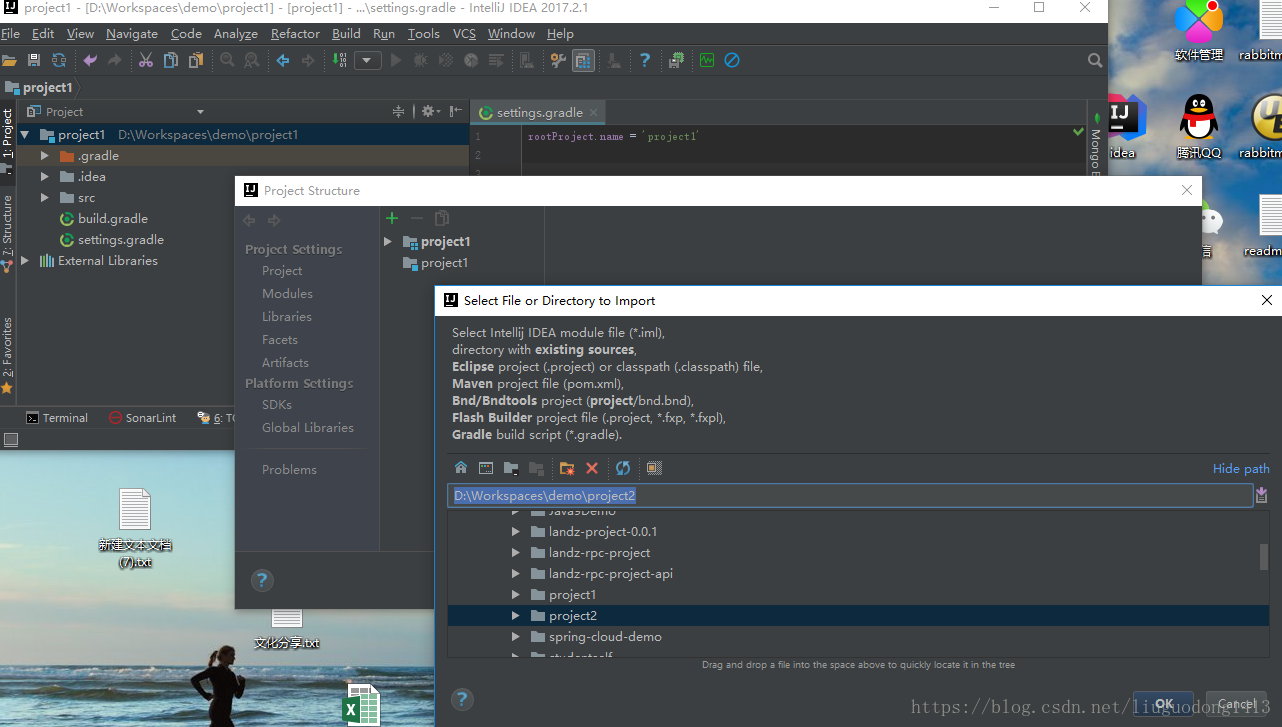Click the Open folder icon in main toolbar
Screen dimensions: 1282x727
[x=9, y=61]
